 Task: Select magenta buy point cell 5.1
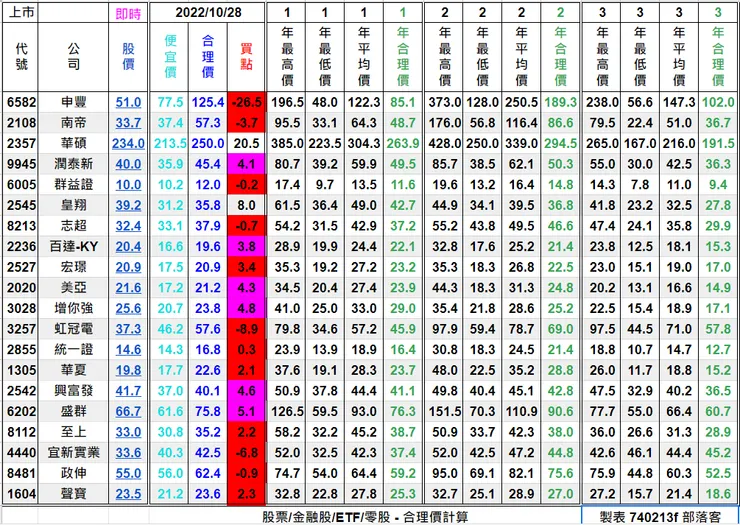click(246, 412)
